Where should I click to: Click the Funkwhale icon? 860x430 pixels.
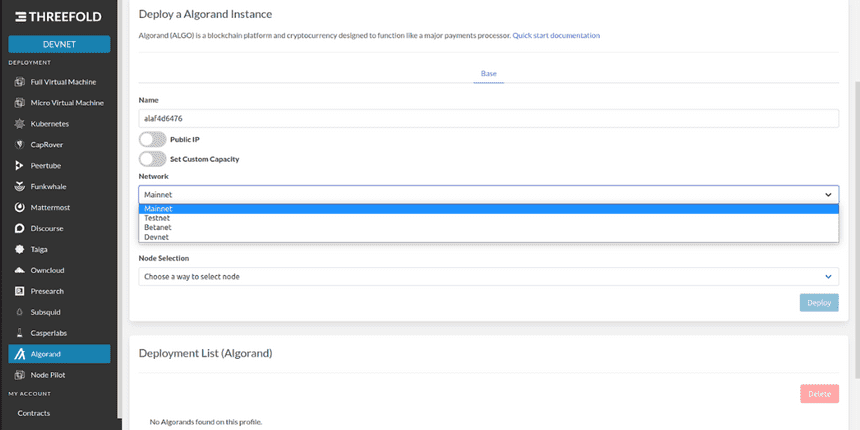pyautogui.click(x=20, y=186)
